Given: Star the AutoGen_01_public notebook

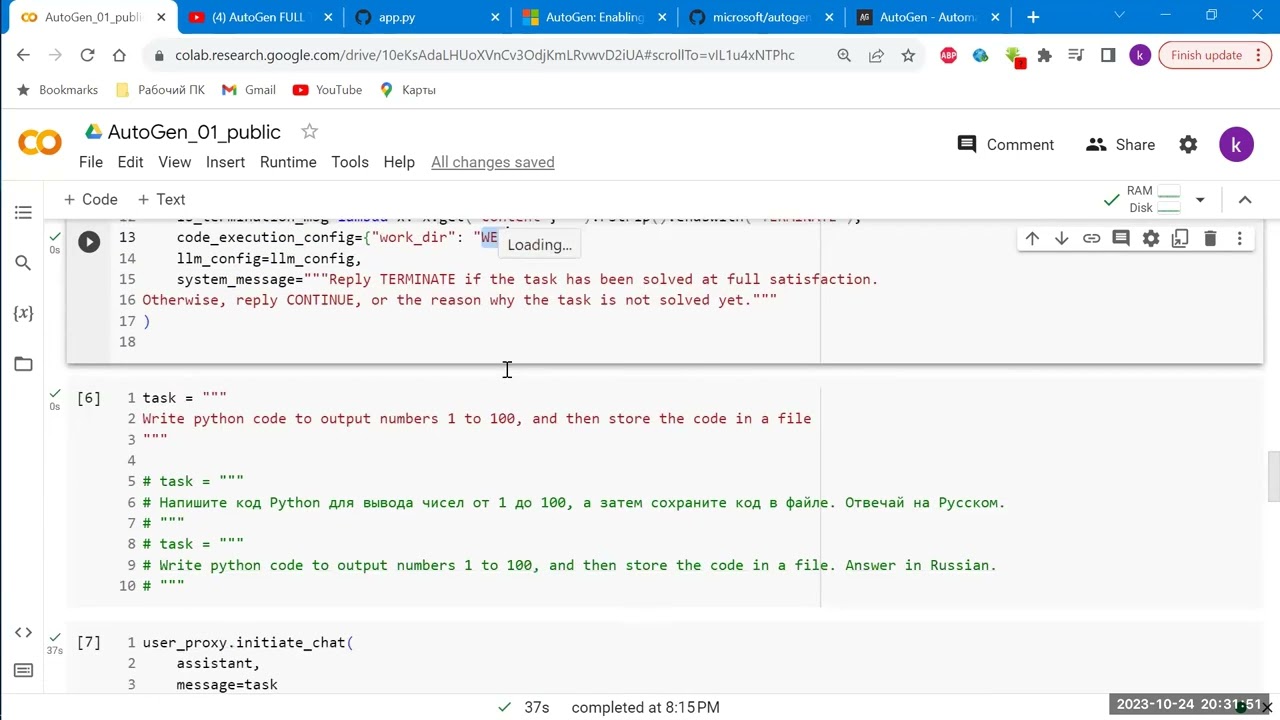Looking at the screenshot, I should 310,132.
